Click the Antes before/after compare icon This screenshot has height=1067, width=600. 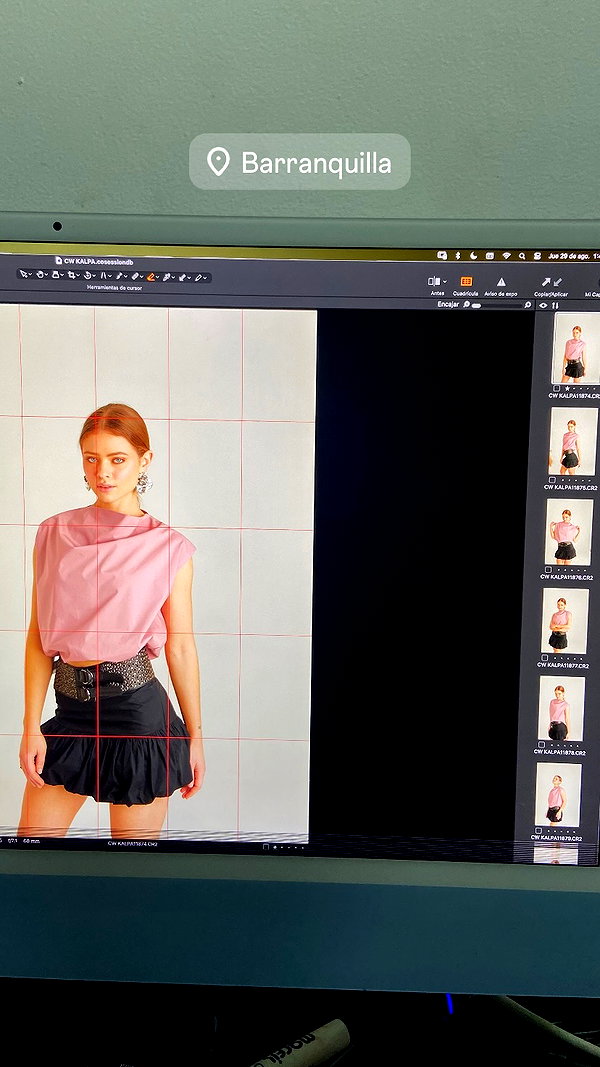[434, 282]
